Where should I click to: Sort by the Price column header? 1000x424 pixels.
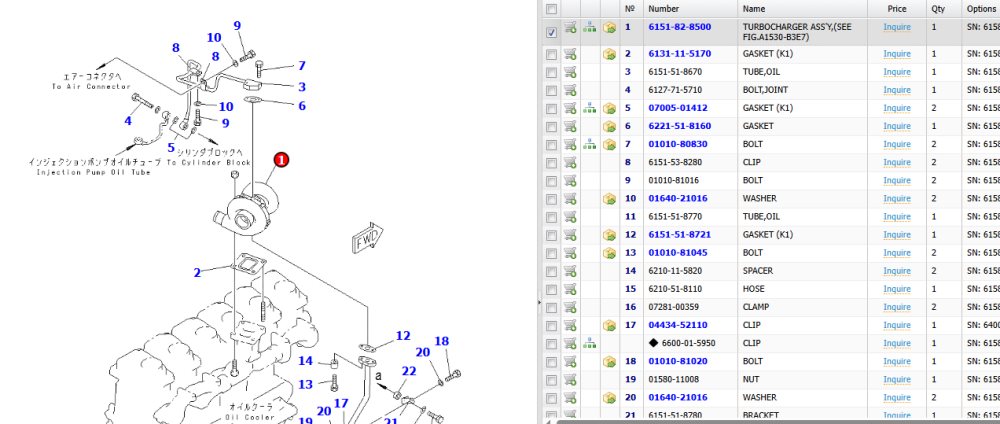897,9
